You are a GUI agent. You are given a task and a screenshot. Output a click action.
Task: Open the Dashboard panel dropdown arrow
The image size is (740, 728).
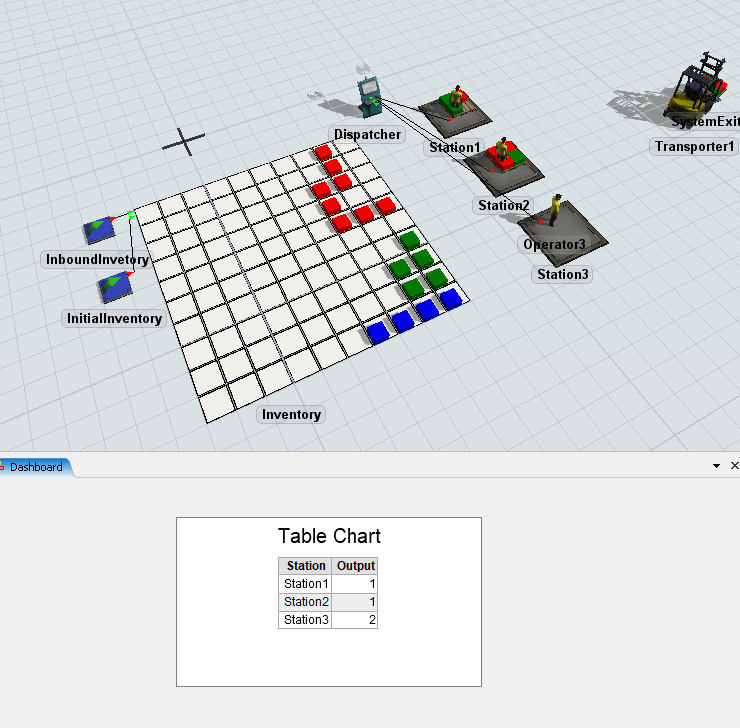[x=716, y=467]
